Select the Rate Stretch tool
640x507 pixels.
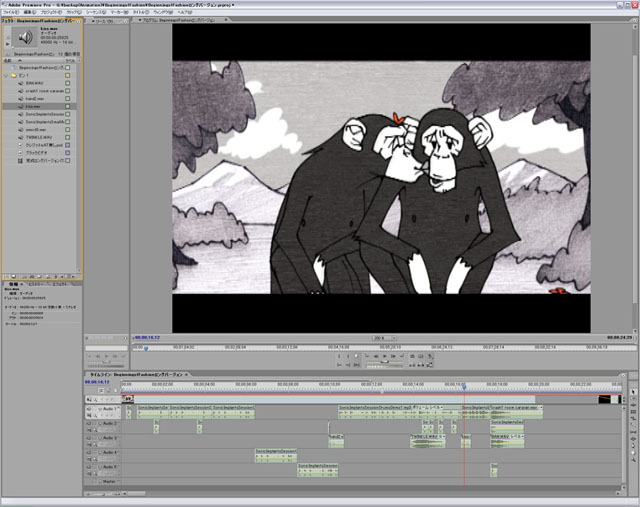coord(633,418)
